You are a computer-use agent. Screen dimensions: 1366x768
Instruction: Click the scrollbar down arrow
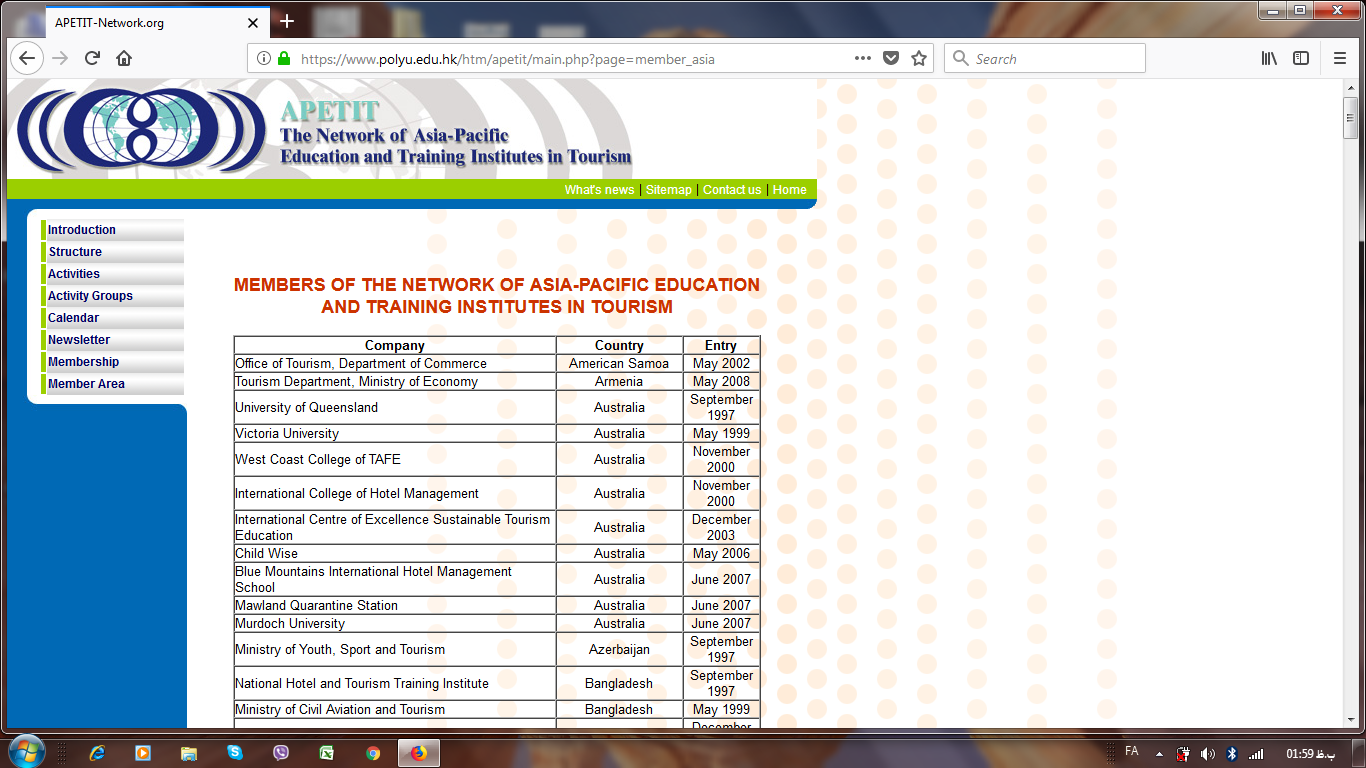(1351, 718)
